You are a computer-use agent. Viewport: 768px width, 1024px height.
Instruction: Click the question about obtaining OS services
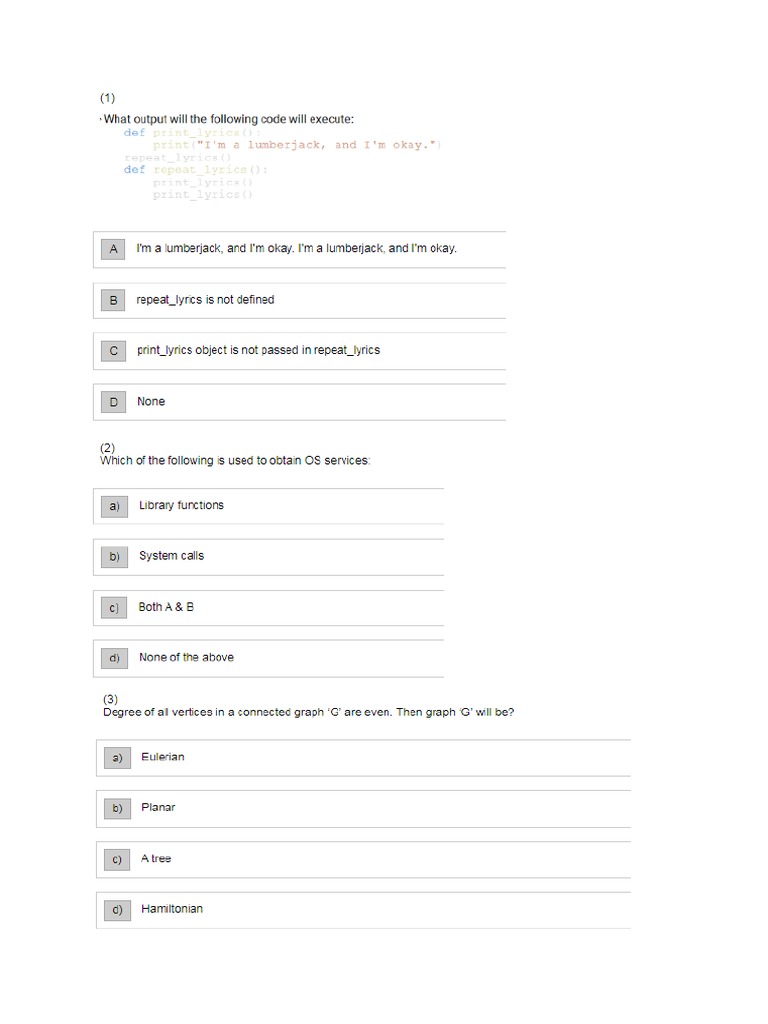click(x=235, y=461)
